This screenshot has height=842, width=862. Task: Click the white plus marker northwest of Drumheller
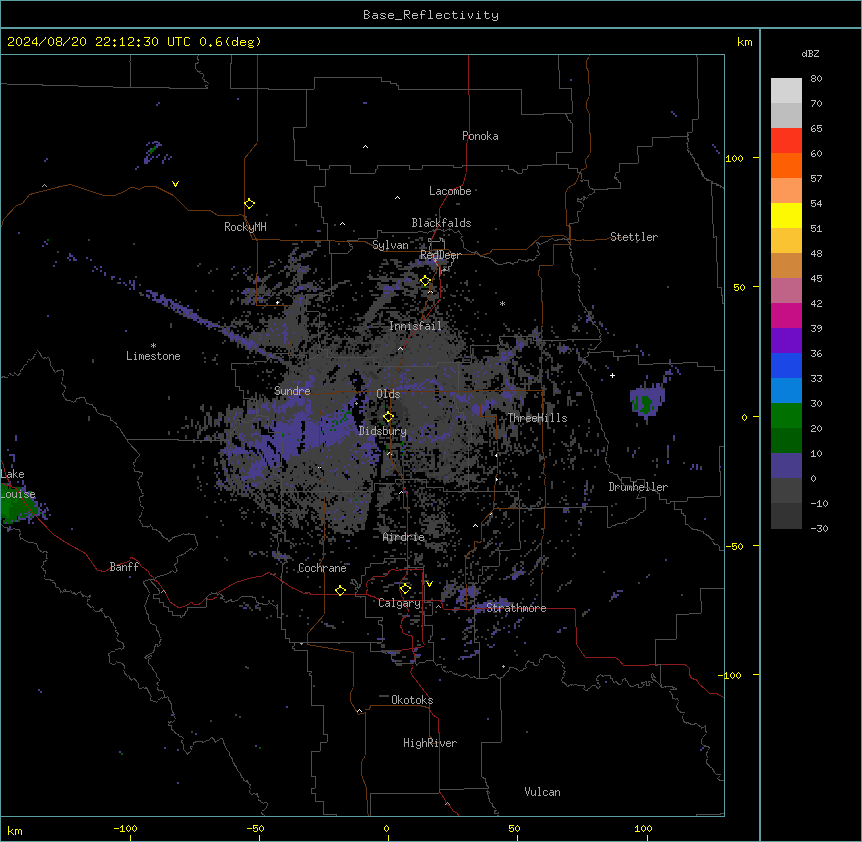click(612, 375)
